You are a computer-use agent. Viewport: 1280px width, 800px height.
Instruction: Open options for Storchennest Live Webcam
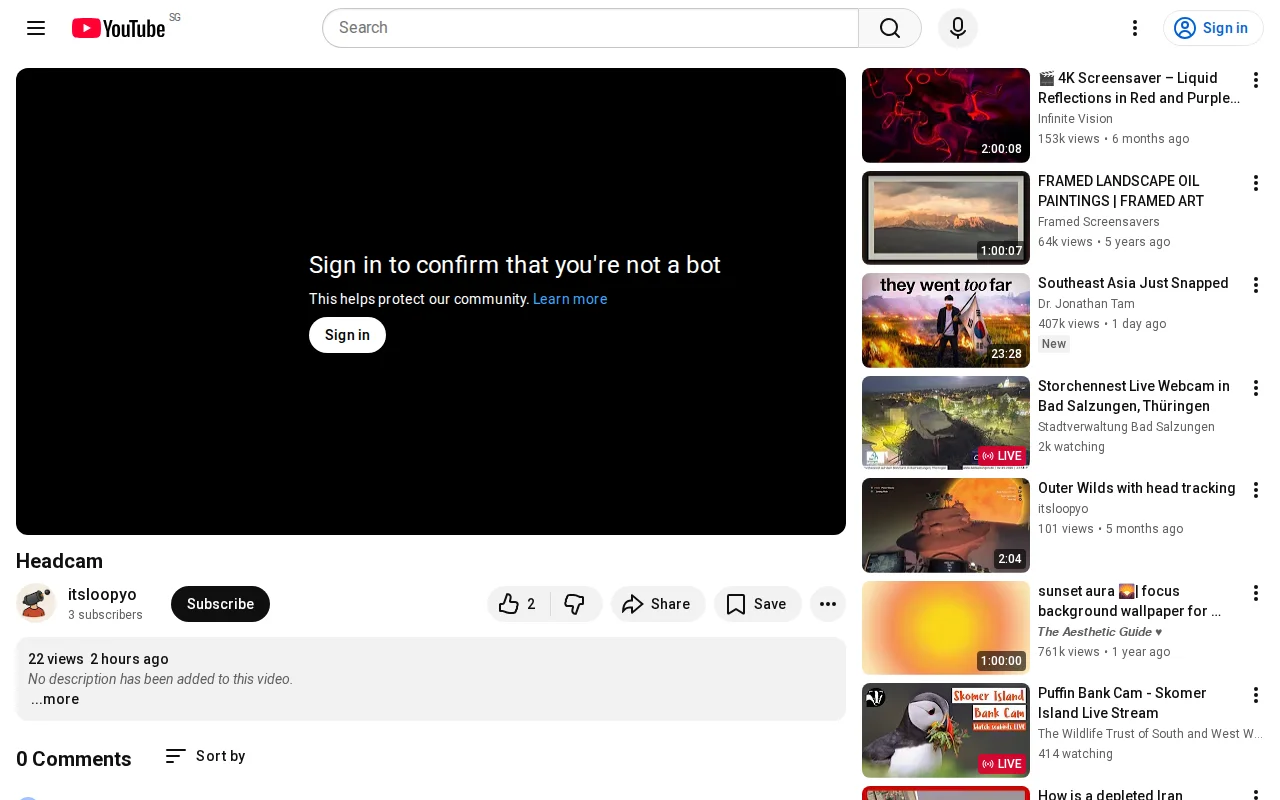1256,388
